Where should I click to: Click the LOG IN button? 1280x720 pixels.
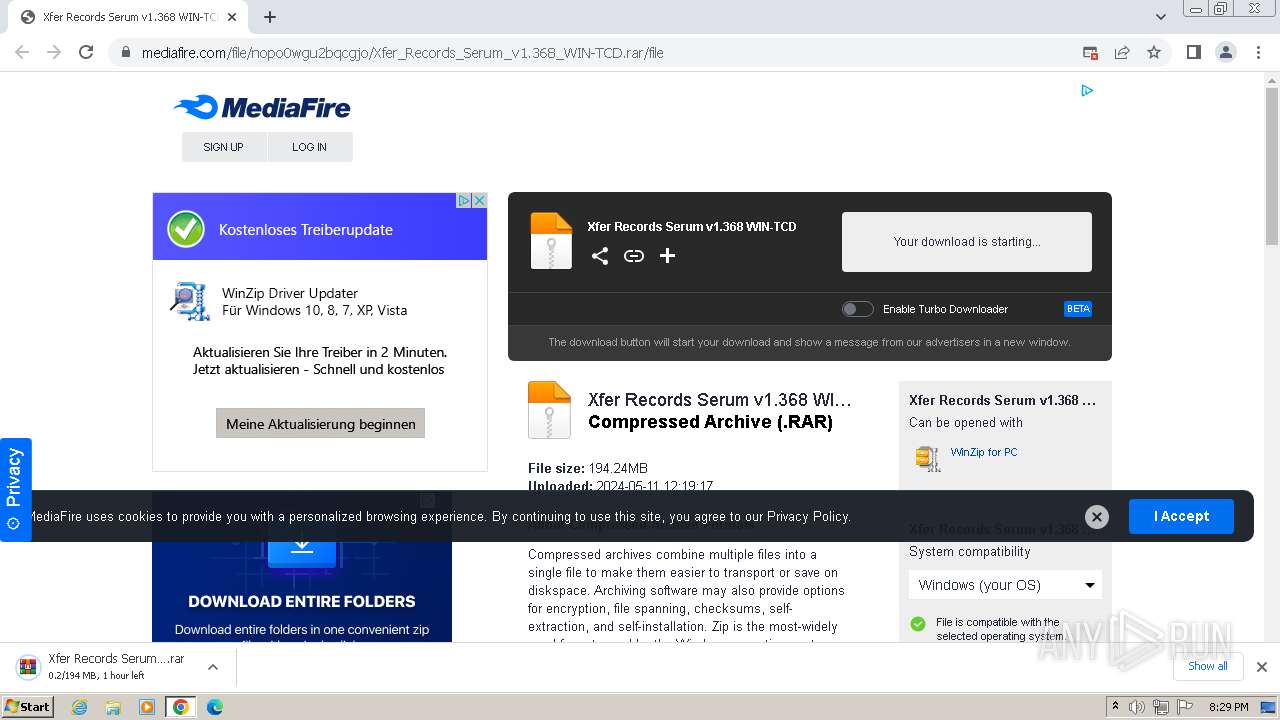(310, 147)
